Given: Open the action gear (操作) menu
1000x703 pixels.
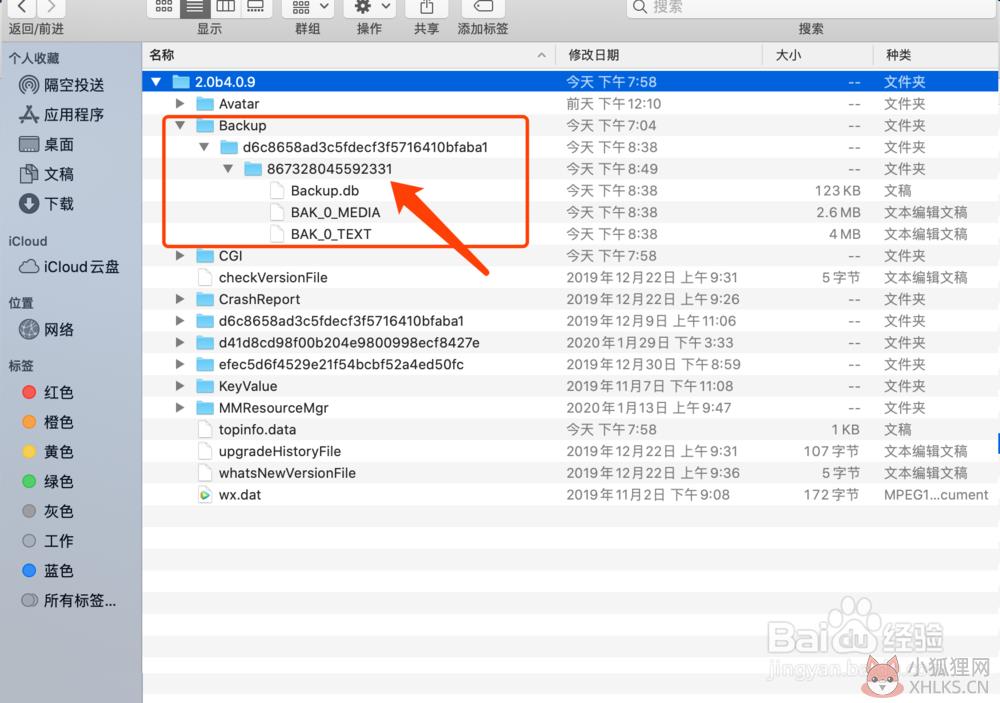Looking at the screenshot, I should (x=371, y=7).
